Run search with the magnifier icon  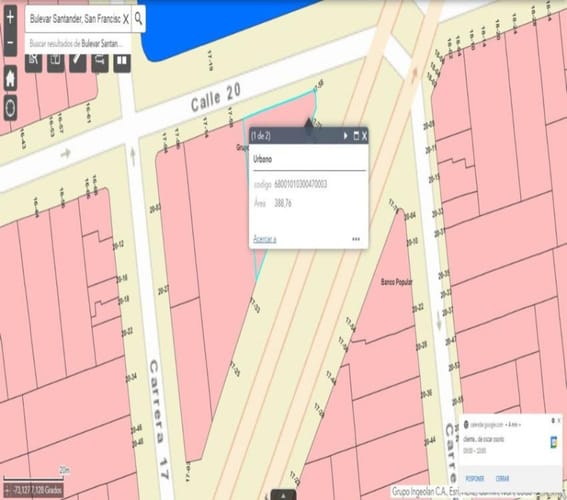(x=138, y=18)
